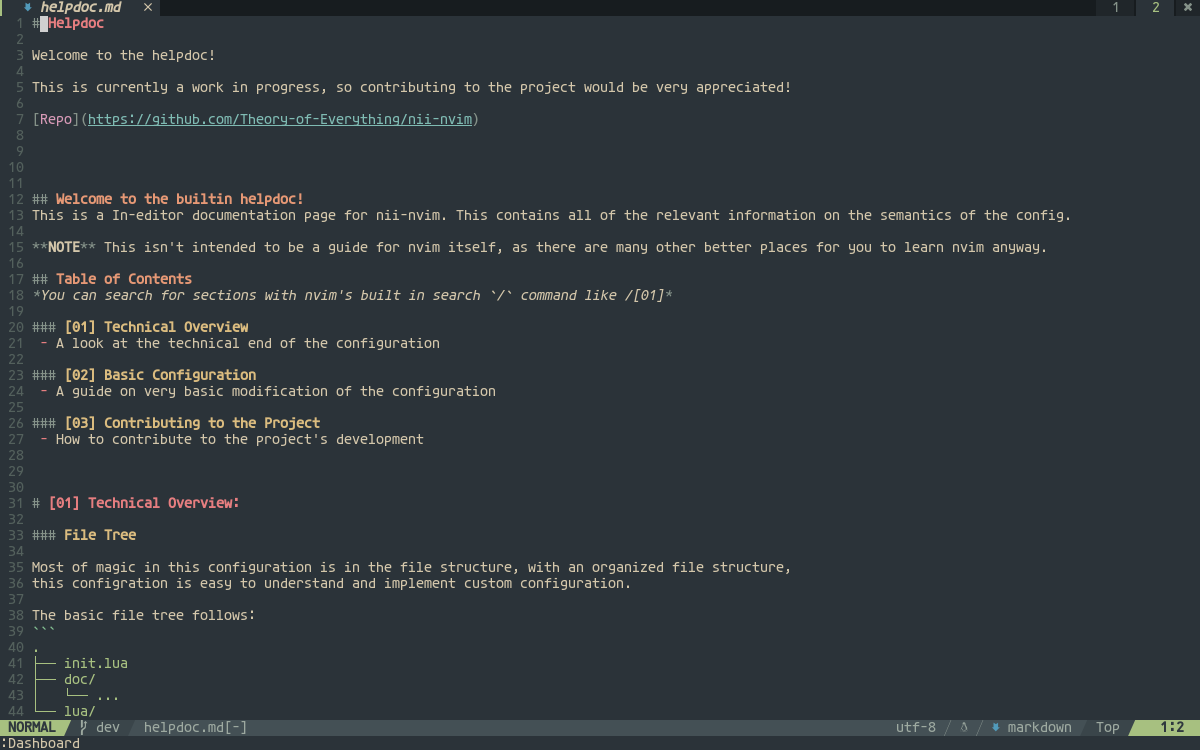Click the 'init.lua' entry in the file tree
Image resolution: width=1200 pixels, height=750 pixels.
[x=96, y=663]
